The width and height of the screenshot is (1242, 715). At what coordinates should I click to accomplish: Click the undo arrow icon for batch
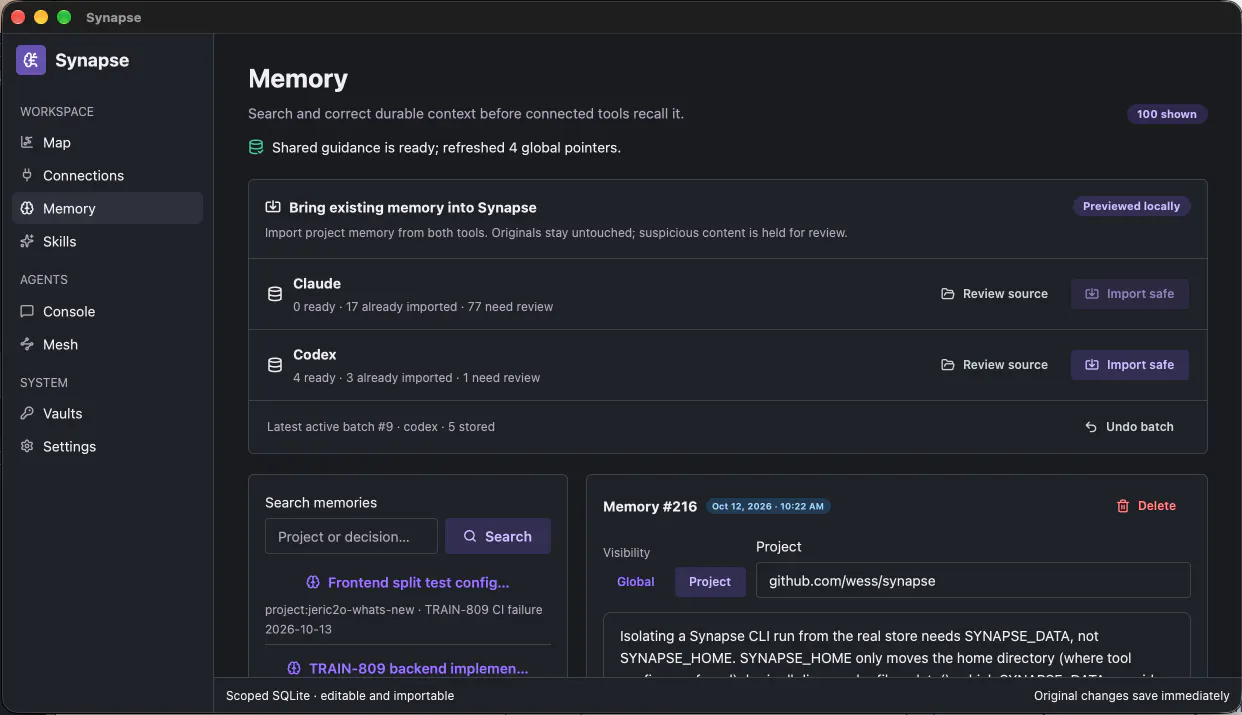coord(1091,427)
